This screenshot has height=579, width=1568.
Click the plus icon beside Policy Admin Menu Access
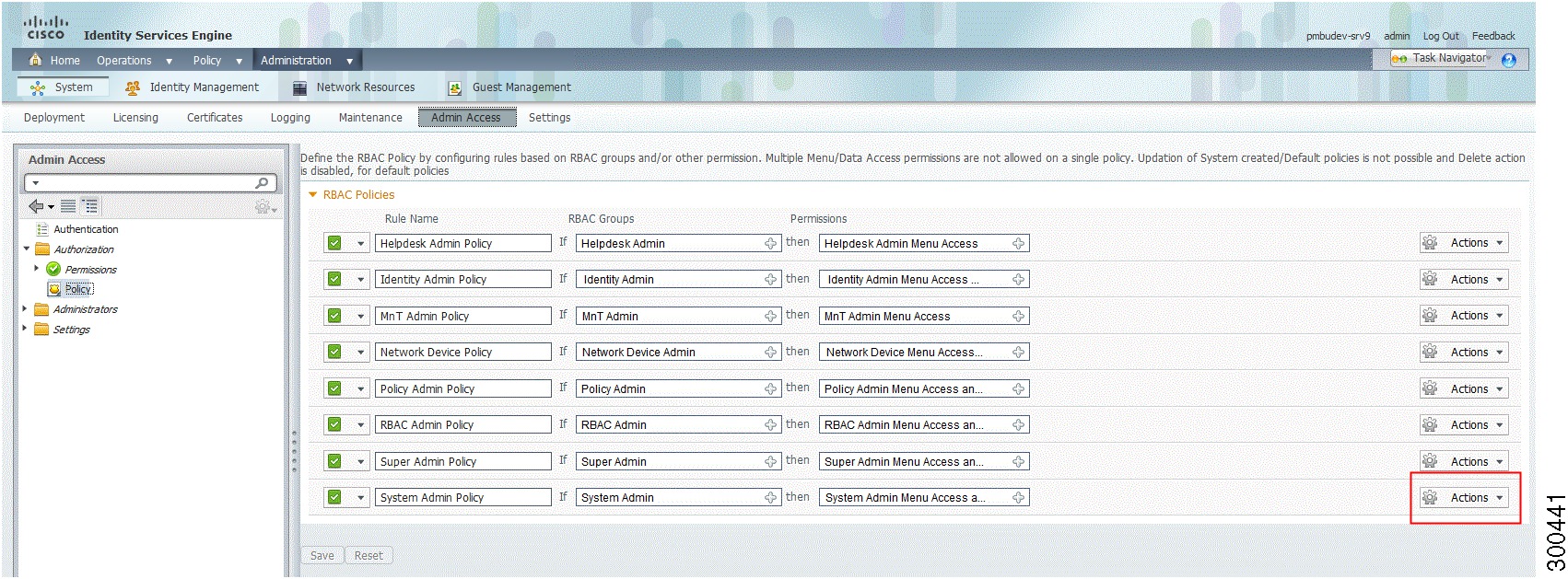pos(1018,389)
